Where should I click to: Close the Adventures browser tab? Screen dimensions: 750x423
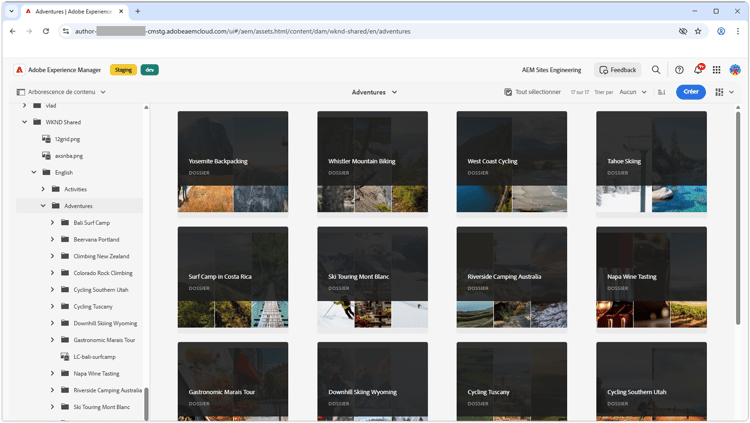click(x=121, y=11)
